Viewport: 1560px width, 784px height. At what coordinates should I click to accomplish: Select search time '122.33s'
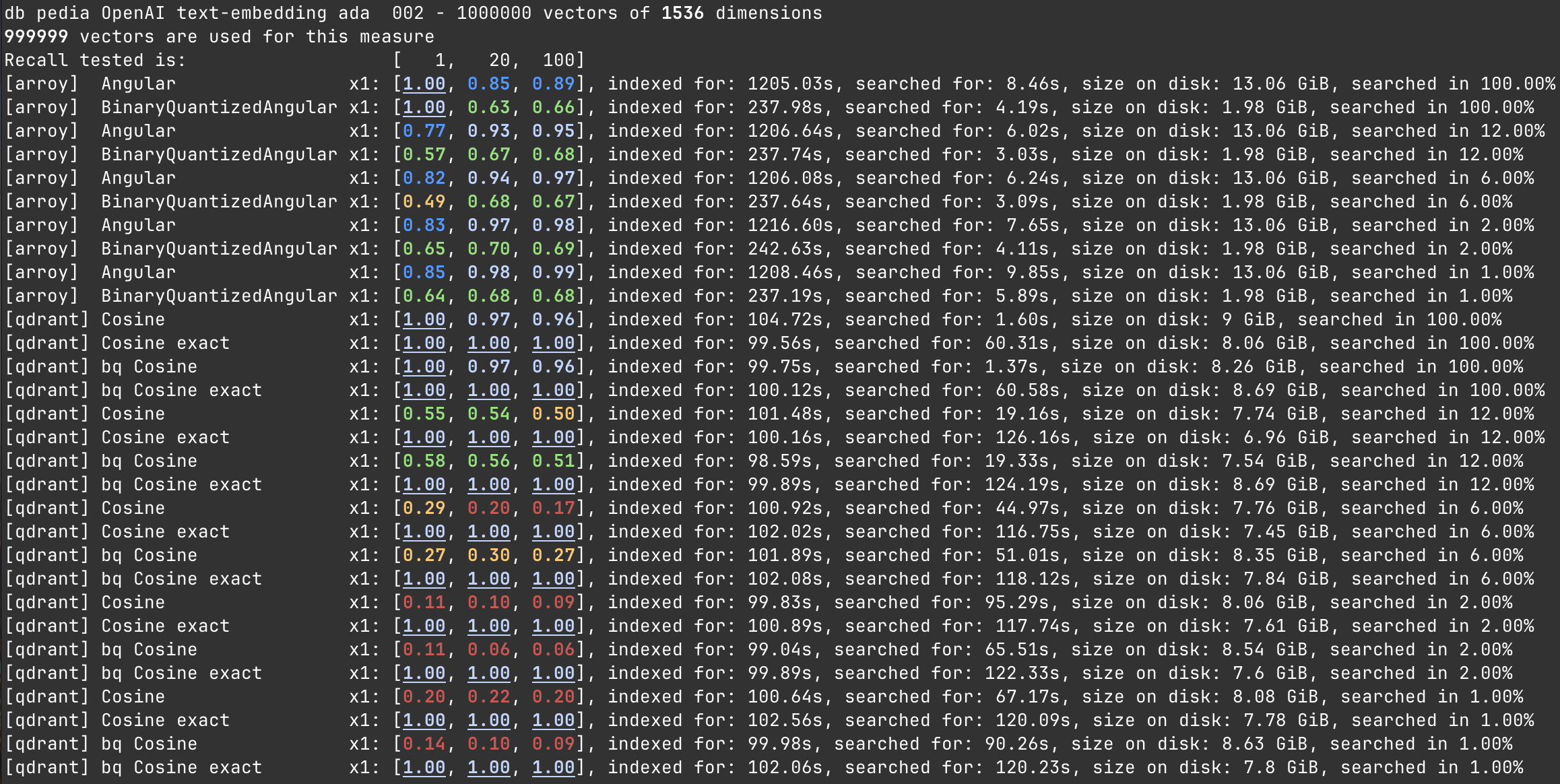coord(1022,673)
